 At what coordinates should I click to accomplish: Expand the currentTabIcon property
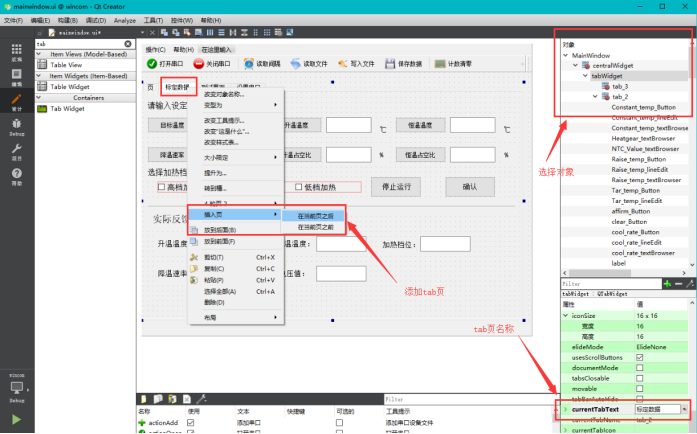click(565, 430)
